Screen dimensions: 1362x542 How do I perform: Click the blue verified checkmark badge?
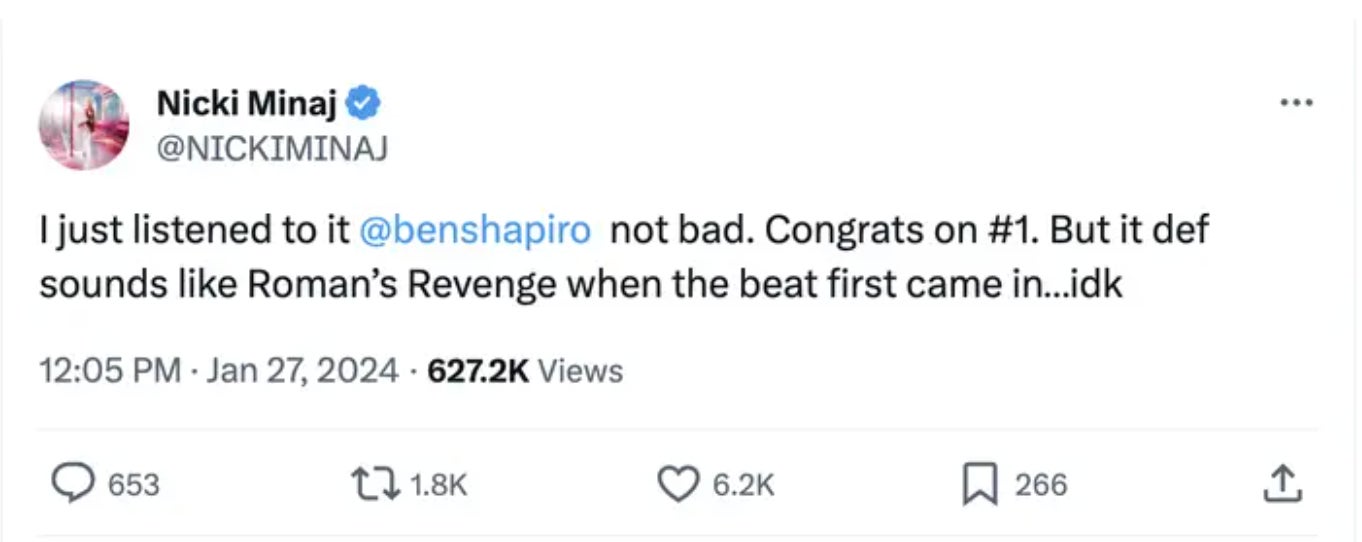[362, 102]
